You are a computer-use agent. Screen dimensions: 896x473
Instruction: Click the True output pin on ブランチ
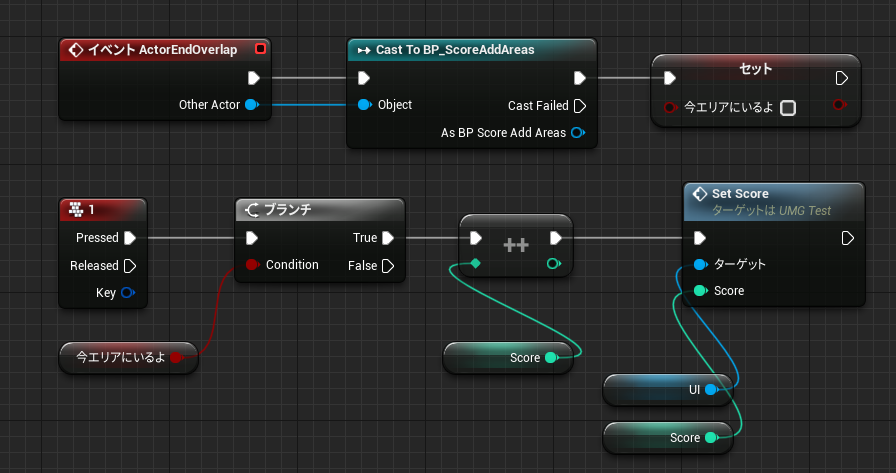click(x=388, y=238)
